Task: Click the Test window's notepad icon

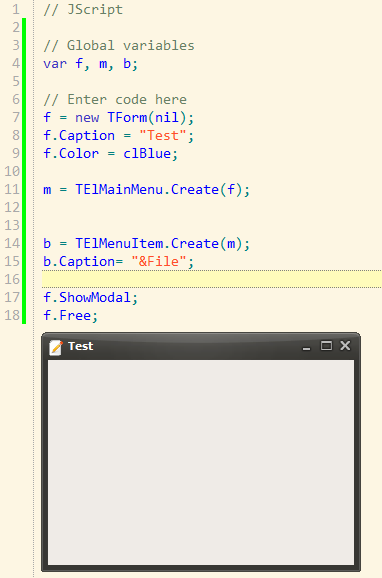Action: point(56,347)
